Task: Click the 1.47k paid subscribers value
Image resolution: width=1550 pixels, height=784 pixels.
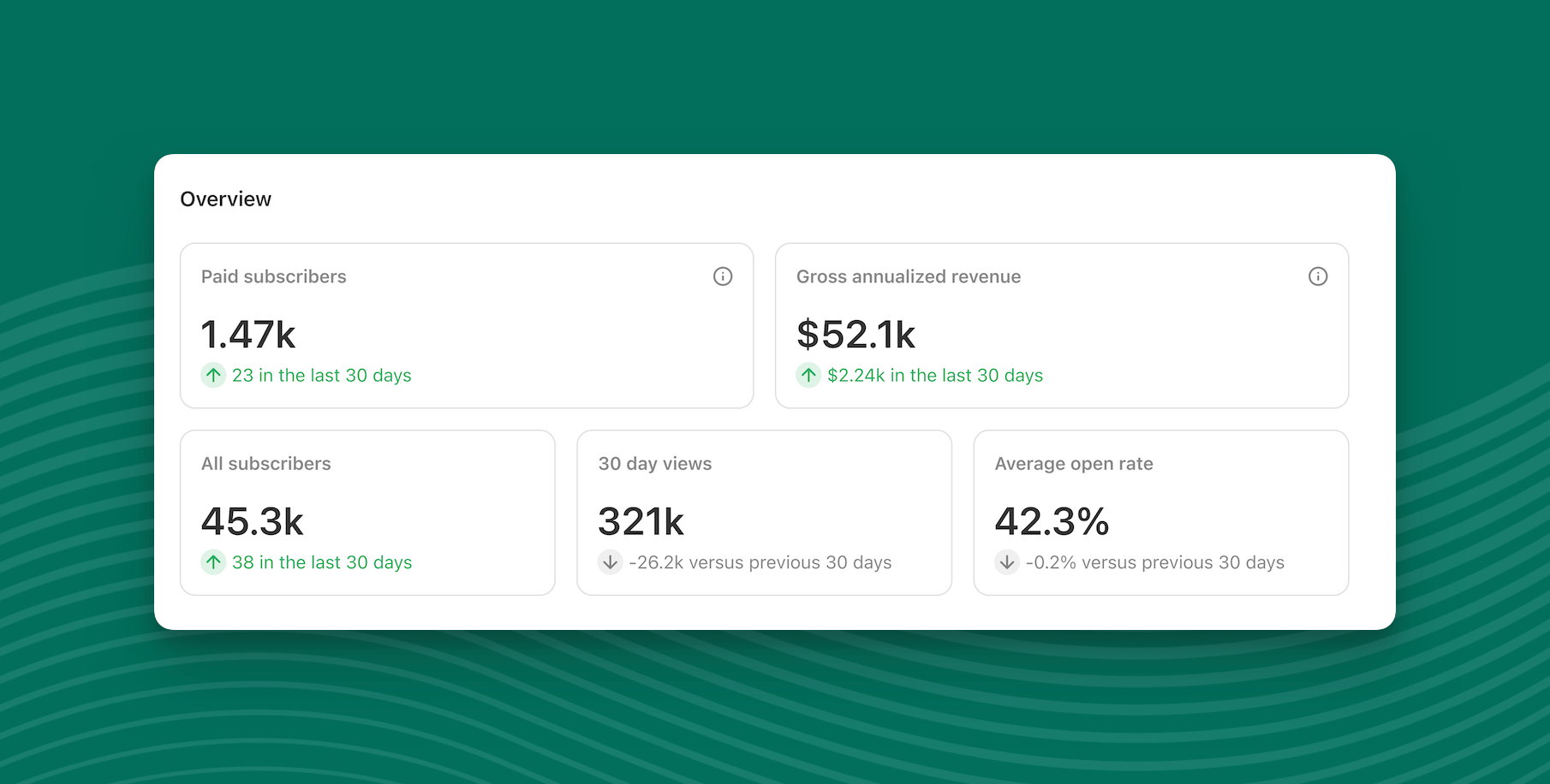Action: point(247,335)
